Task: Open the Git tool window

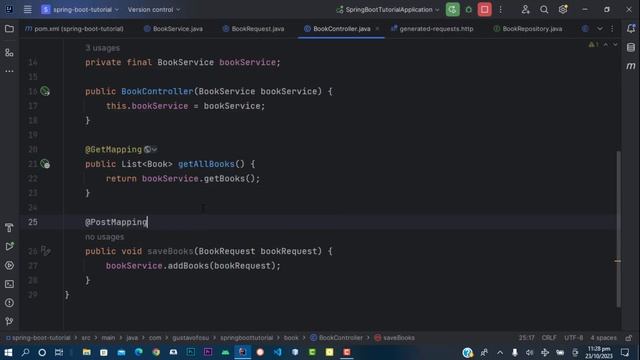Action: coord(9,322)
